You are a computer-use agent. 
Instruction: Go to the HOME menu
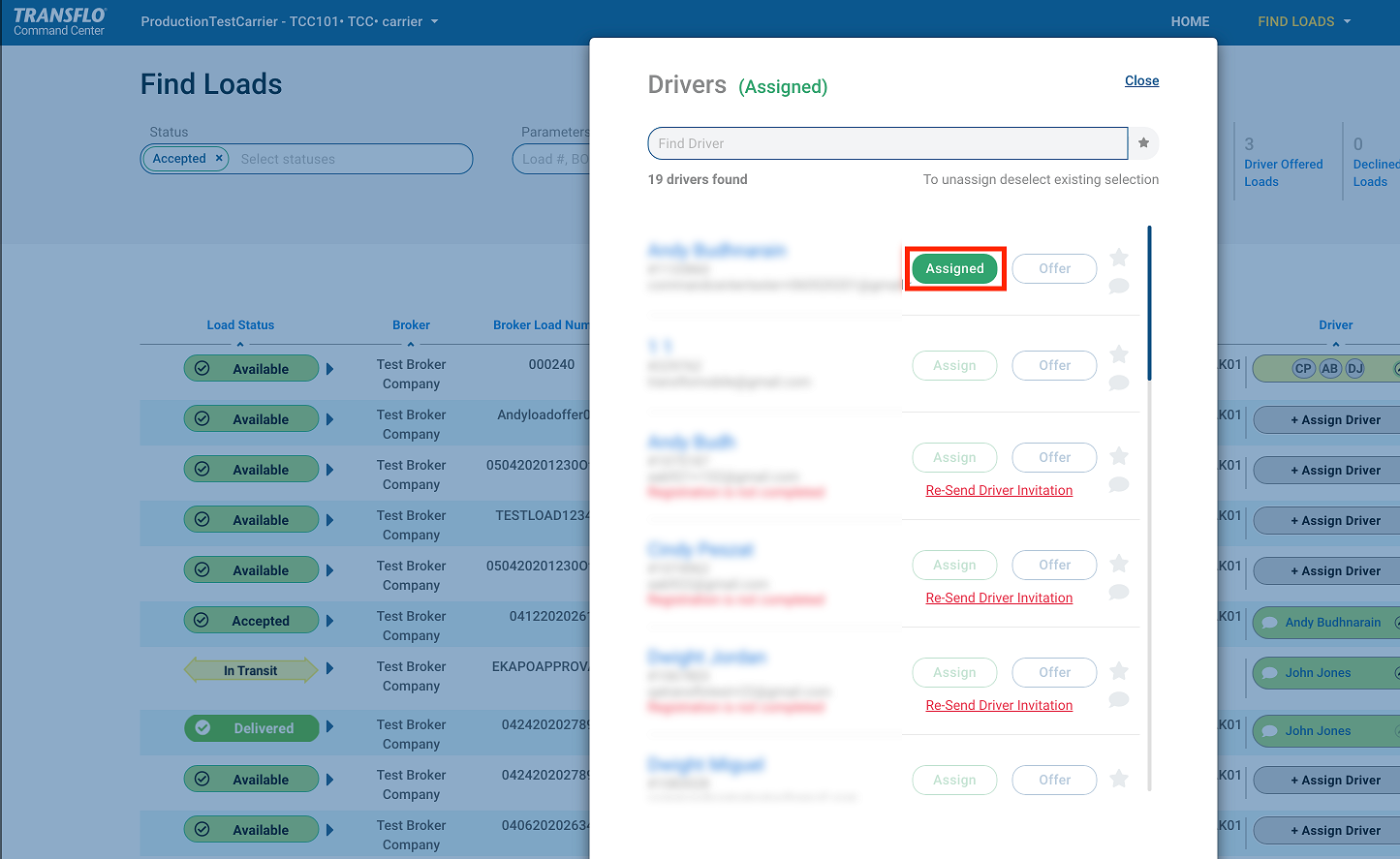[1190, 21]
